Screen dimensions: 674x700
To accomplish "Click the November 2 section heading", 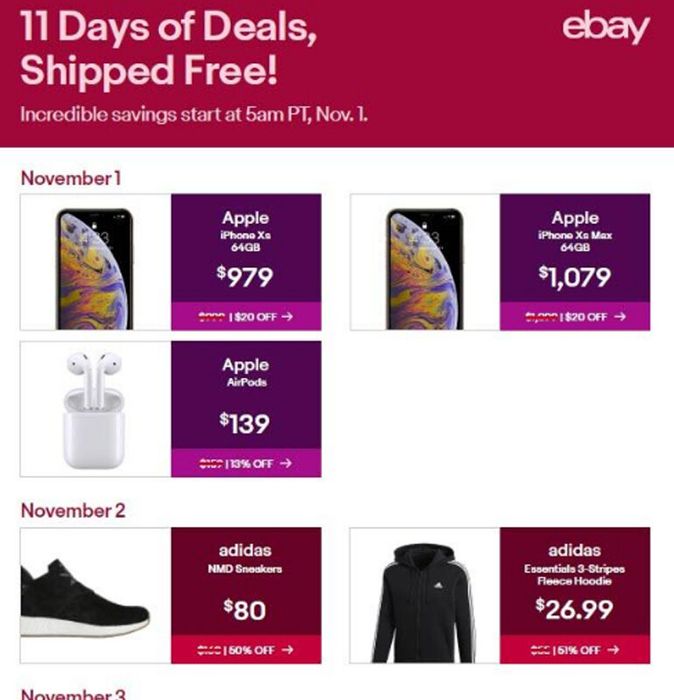I will [x=73, y=511].
